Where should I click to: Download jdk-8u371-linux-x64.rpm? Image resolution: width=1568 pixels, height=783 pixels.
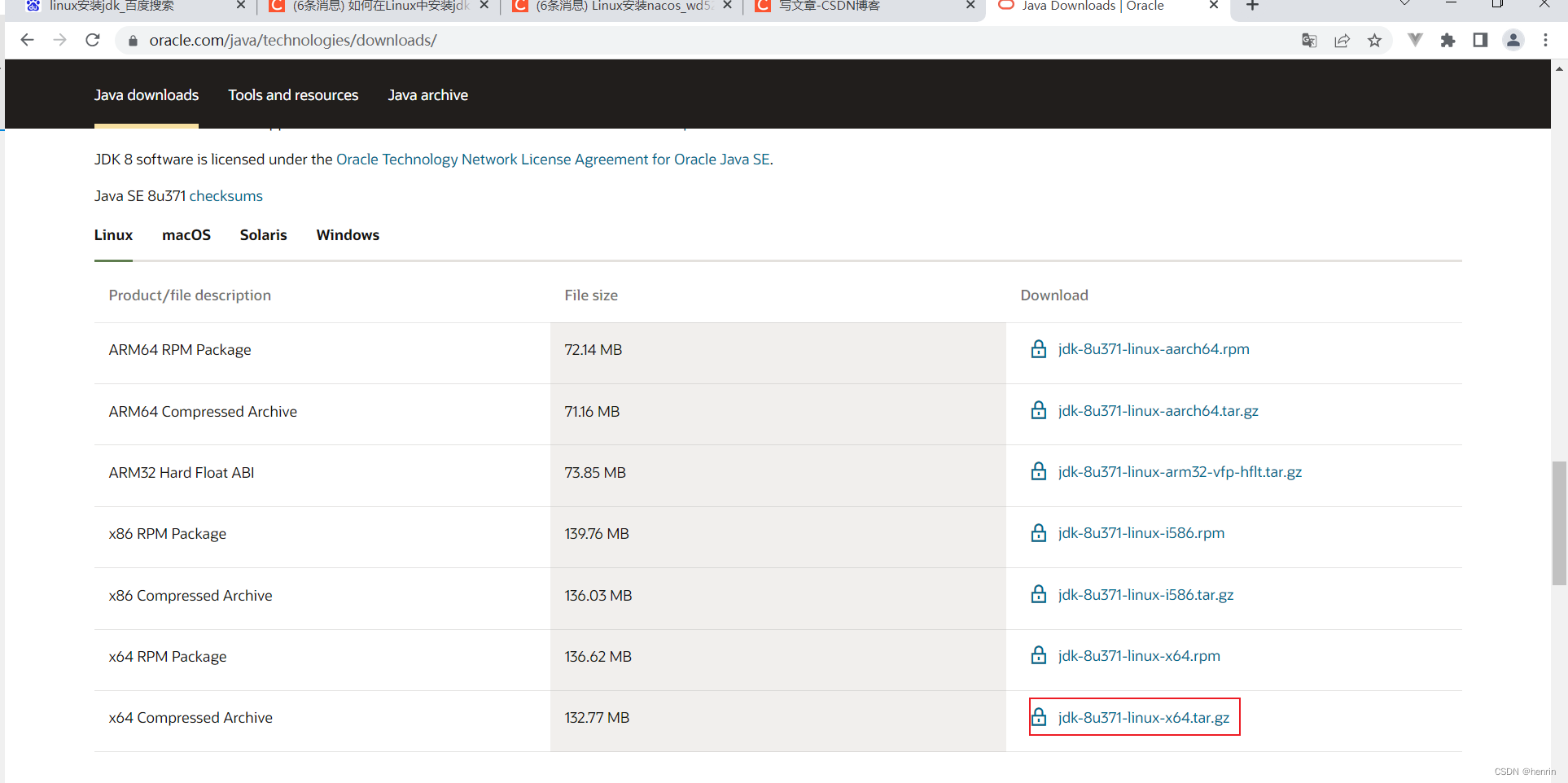(x=1139, y=656)
